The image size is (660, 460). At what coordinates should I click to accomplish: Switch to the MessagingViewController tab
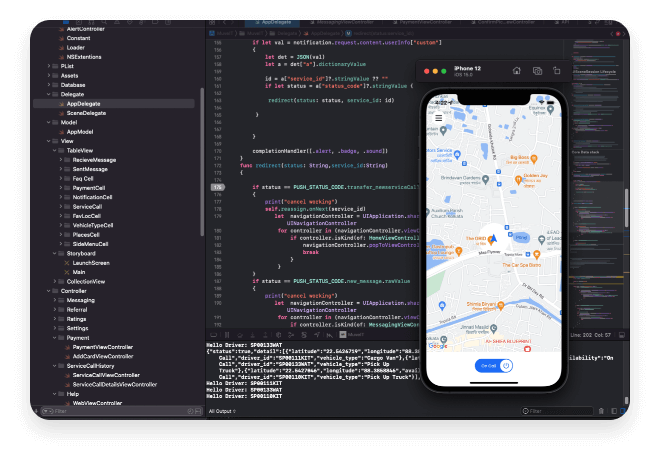(342, 22)
